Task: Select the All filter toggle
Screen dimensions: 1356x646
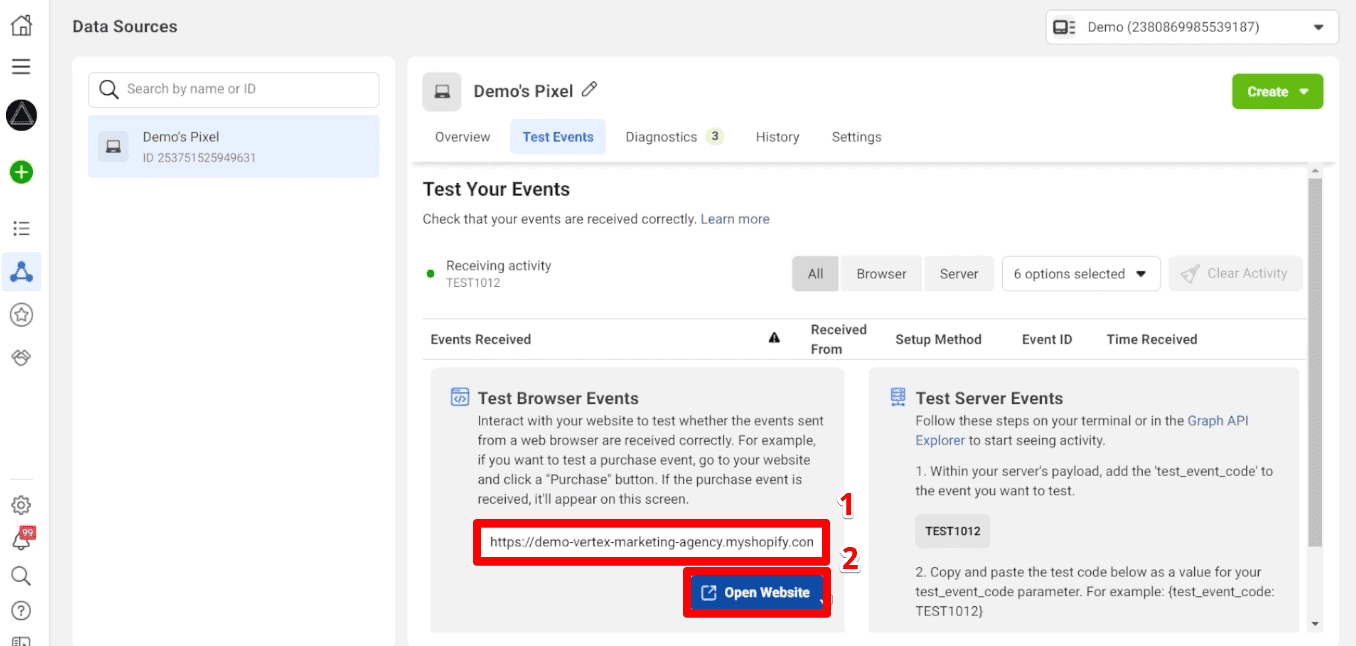Action: tap(816, 274)
